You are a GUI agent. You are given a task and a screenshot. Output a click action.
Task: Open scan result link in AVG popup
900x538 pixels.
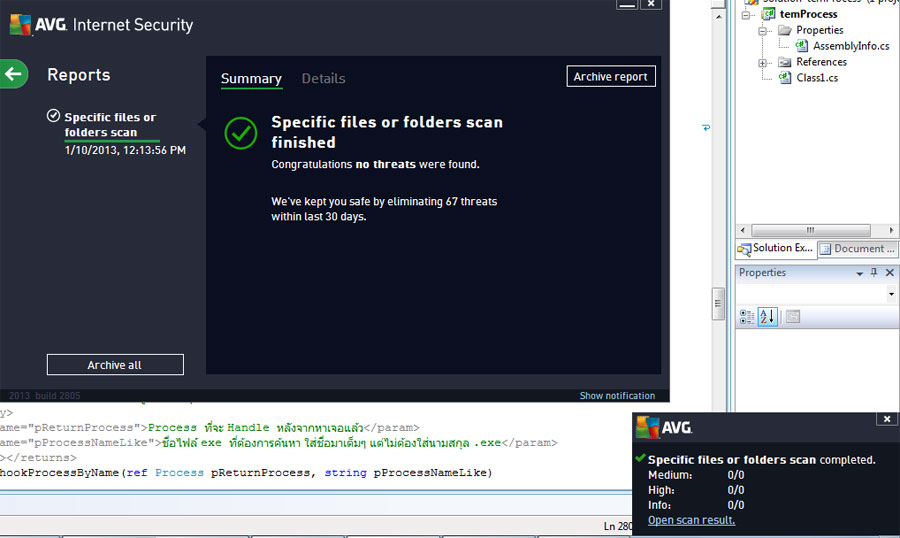pyautogui.click(x=691, y=520)
